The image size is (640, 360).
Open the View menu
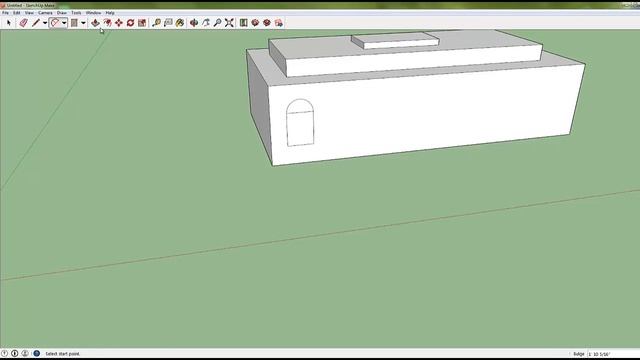29,13
